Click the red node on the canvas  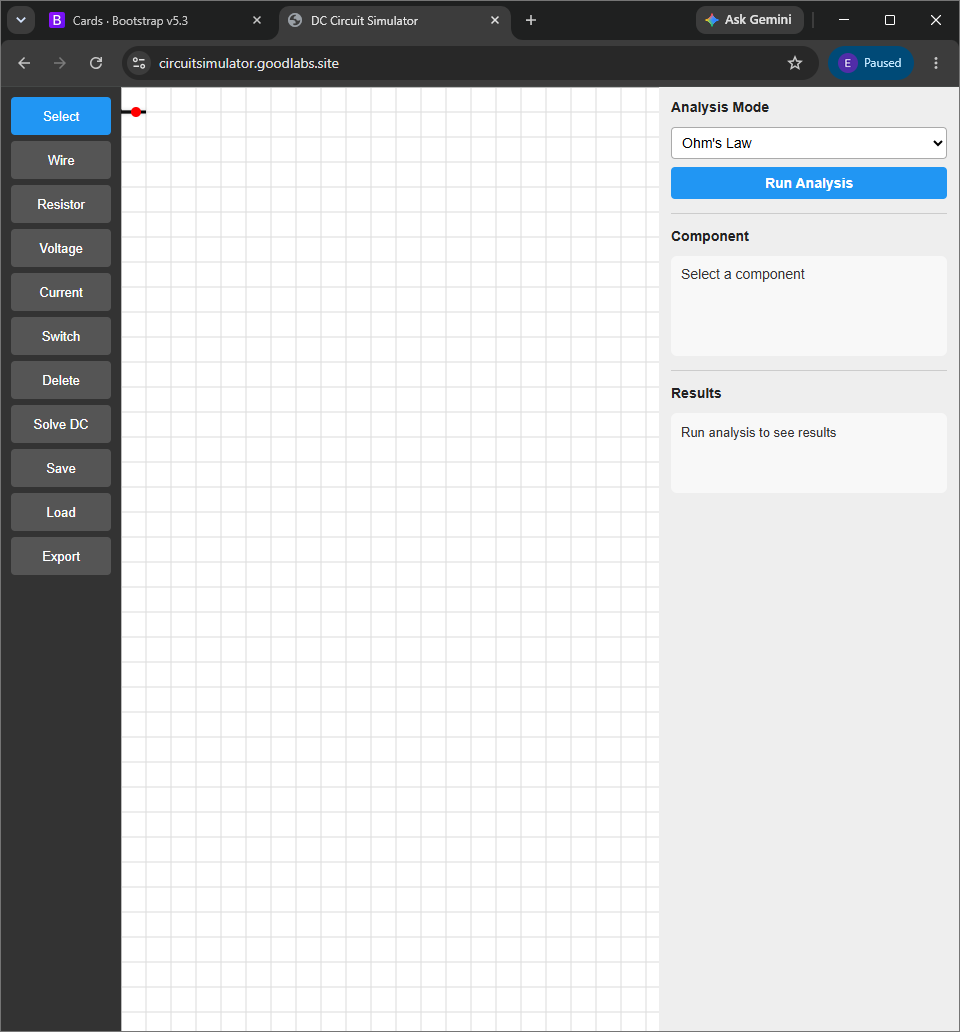point(136,112)
